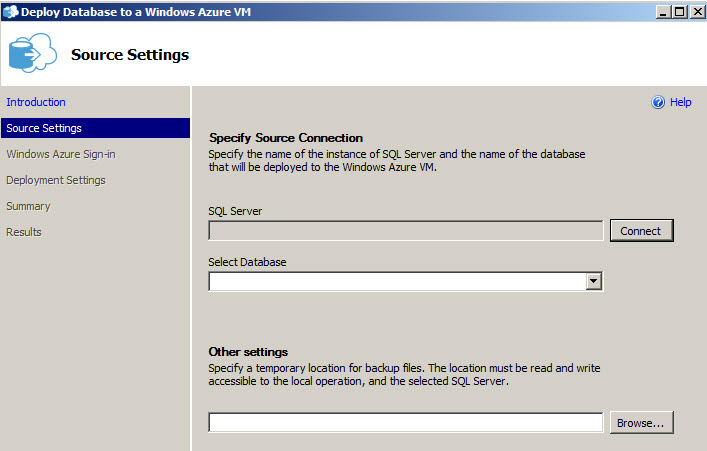
Task: Click the Browse... button
Action: [x=642, y=423]
